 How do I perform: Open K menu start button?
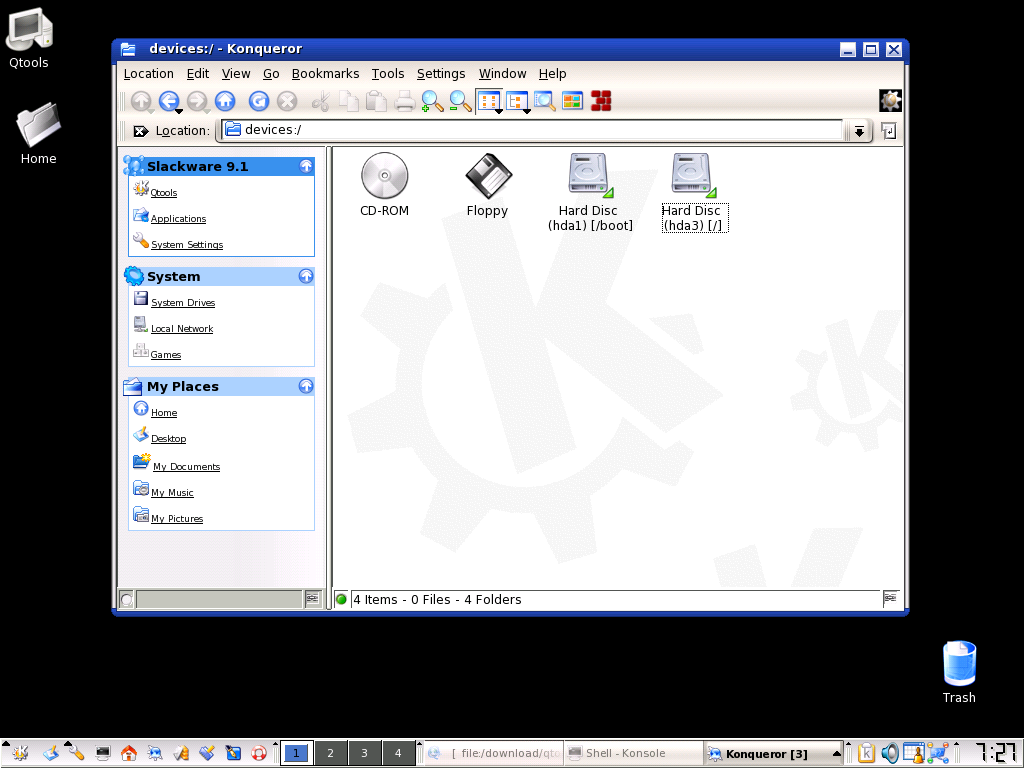pos(20,753)
